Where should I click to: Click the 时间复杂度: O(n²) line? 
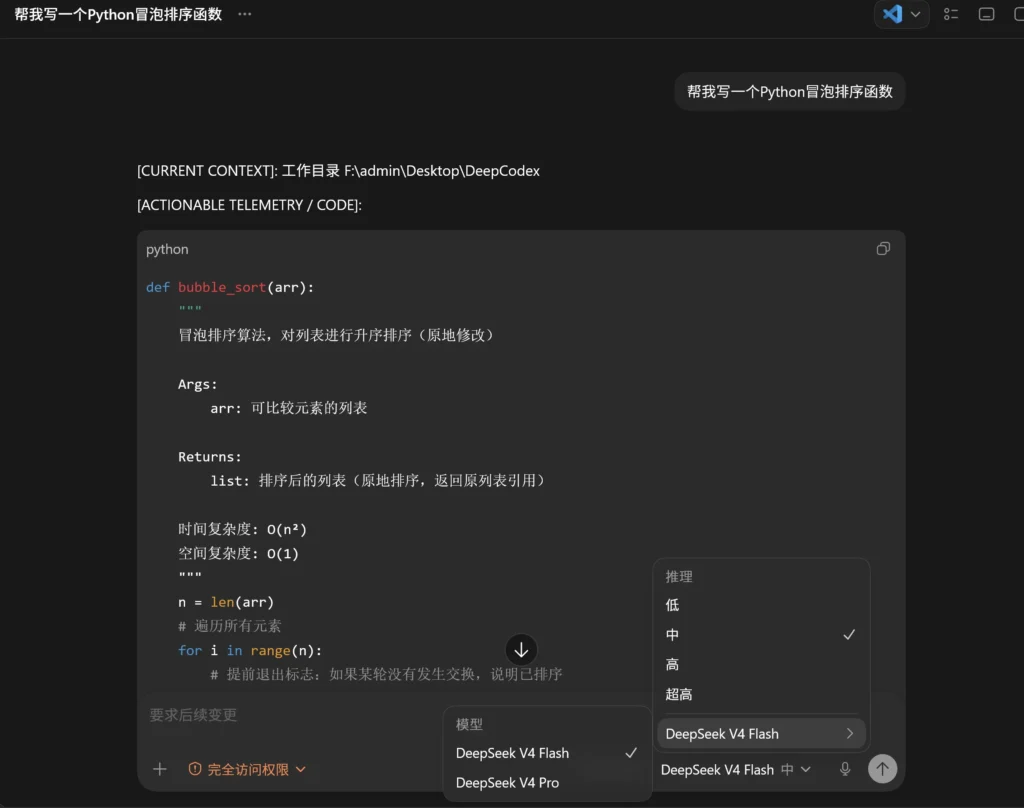(x=242, y=529)
